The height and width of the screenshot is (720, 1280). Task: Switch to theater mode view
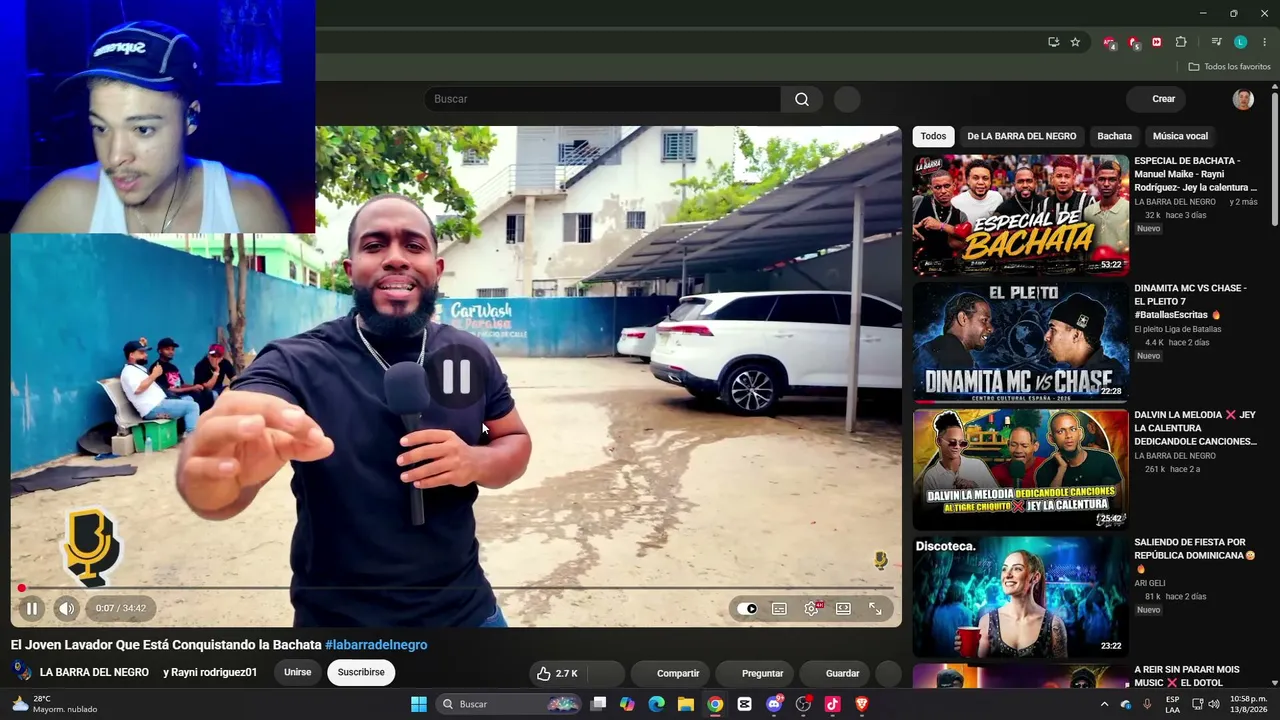[843, 608]
